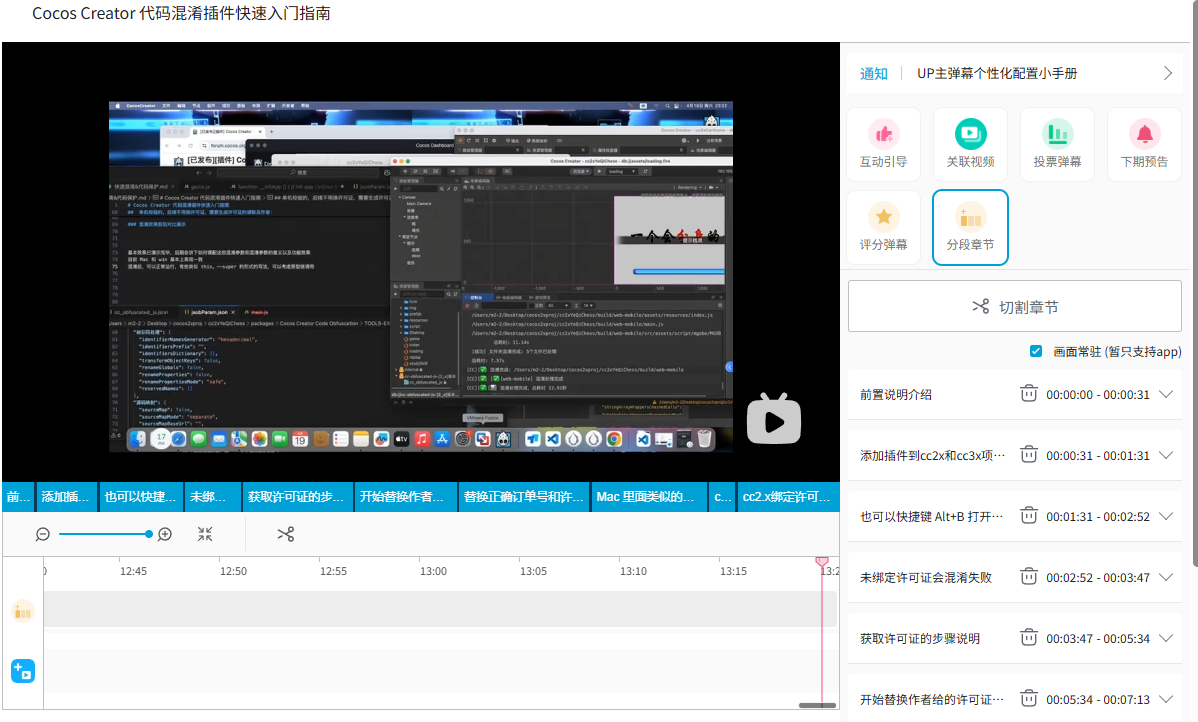Delete the 获取许可证的步骤说明 chapter
Image resolution: width=1198 pixels, height=722 pixels.
(1028, 638)
